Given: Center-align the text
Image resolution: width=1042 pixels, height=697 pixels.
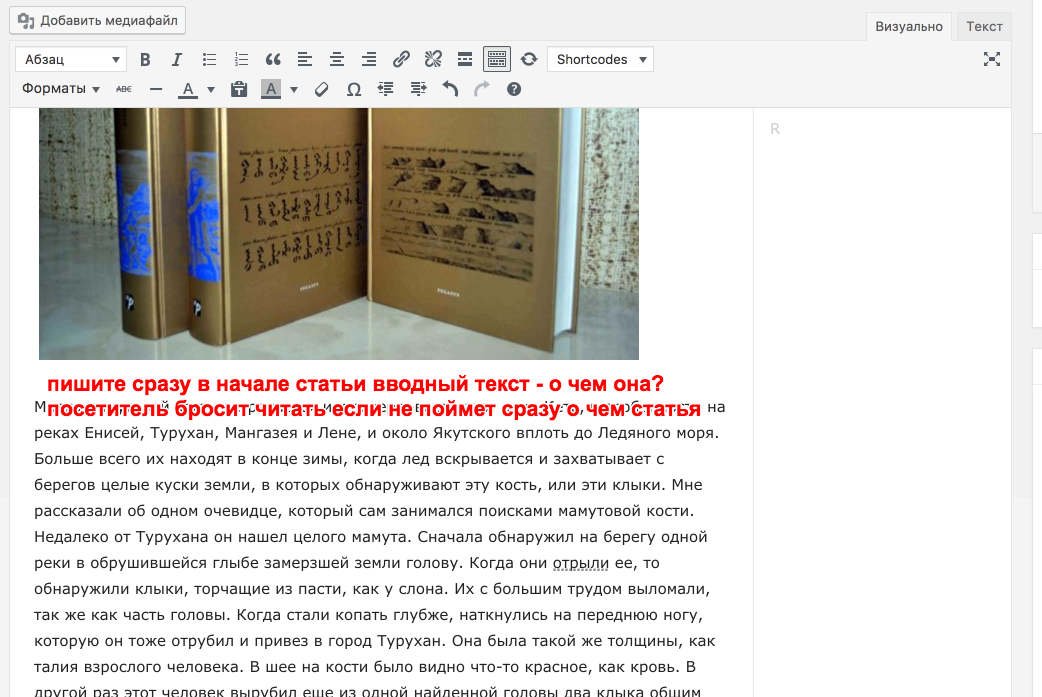Looking at the screenshot, I should pos(337,60).
